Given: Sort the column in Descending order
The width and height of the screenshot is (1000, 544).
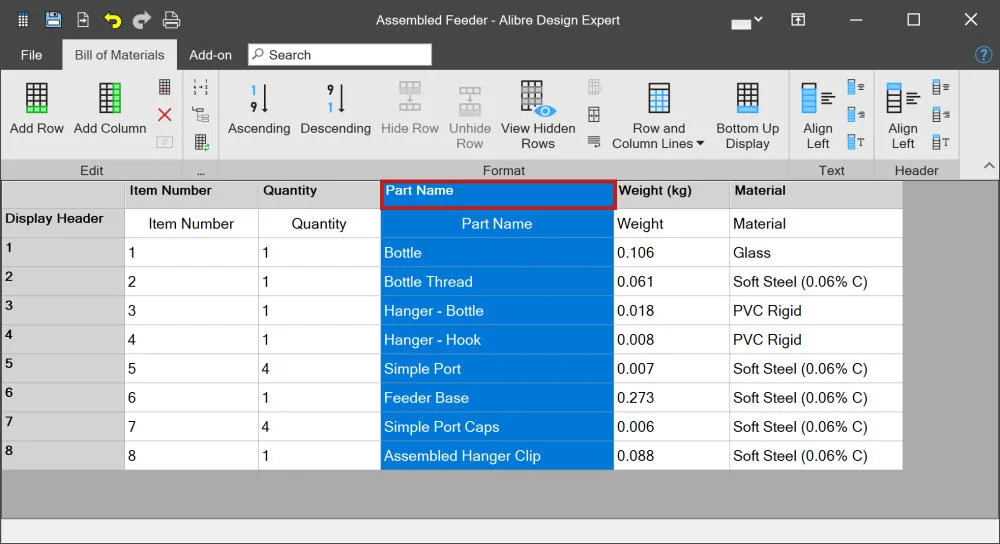Looking at the screenshot, I should (335, 108).
